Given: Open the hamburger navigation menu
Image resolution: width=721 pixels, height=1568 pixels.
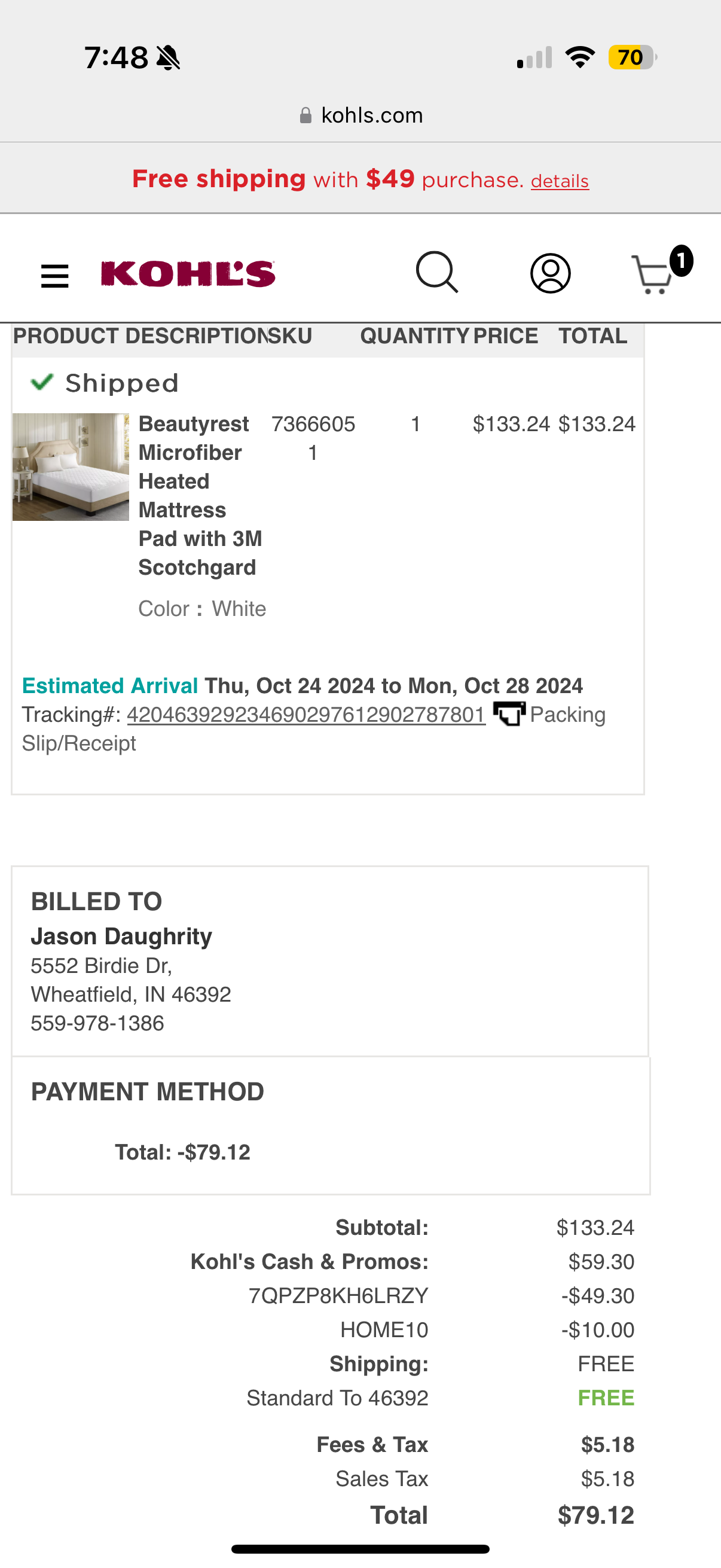Looking at the screenshot, I should 55,276.
